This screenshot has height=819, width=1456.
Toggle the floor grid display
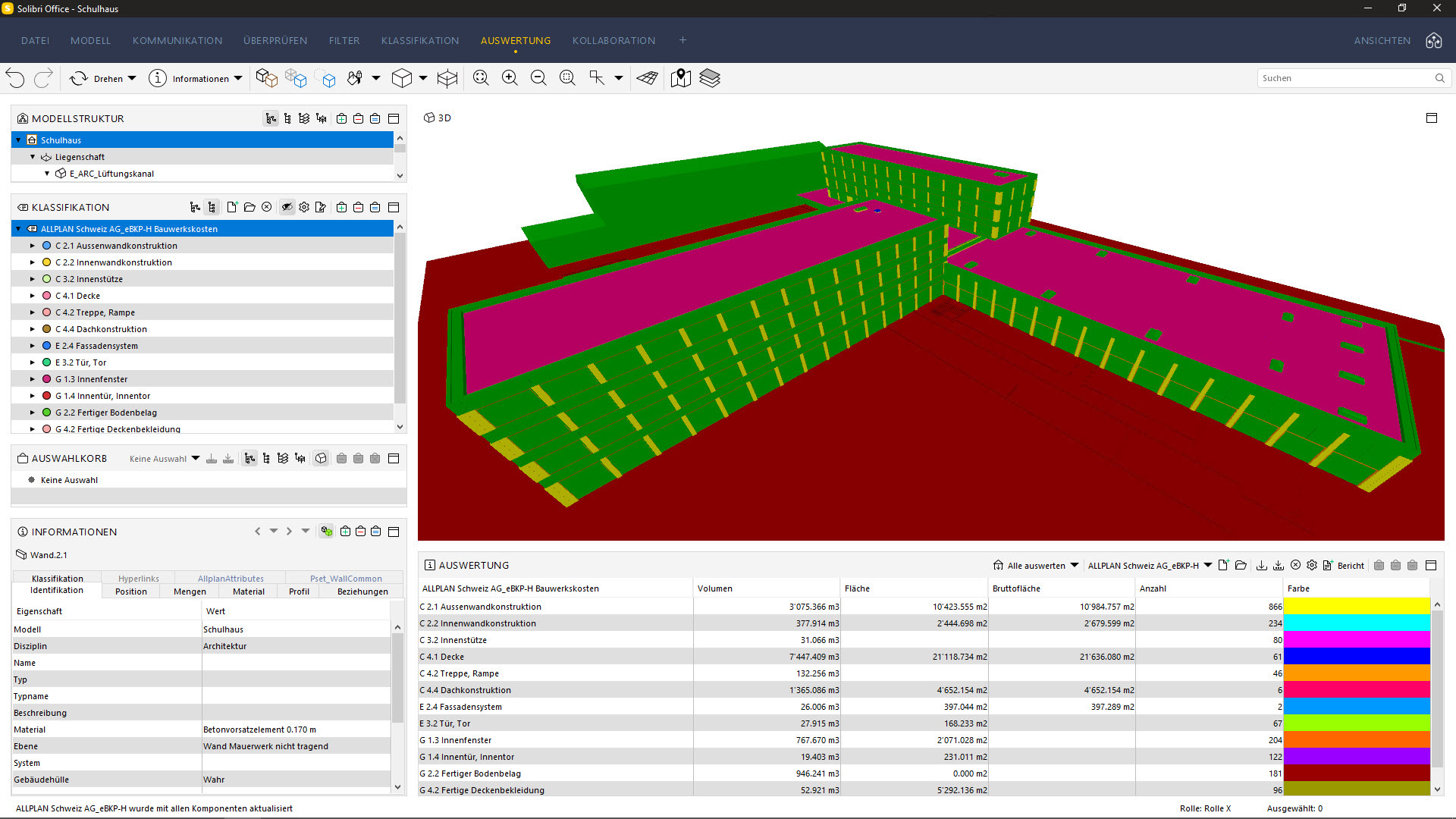click(x=647, y=78)
